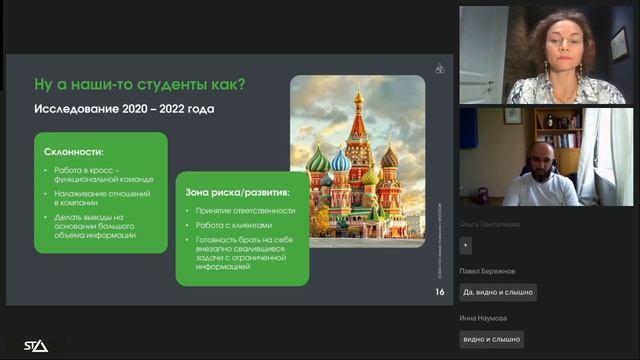Viewport: 640px width, 360px height.
Task: Click the STA logo in the bottom corner
Action: (36, 346)
